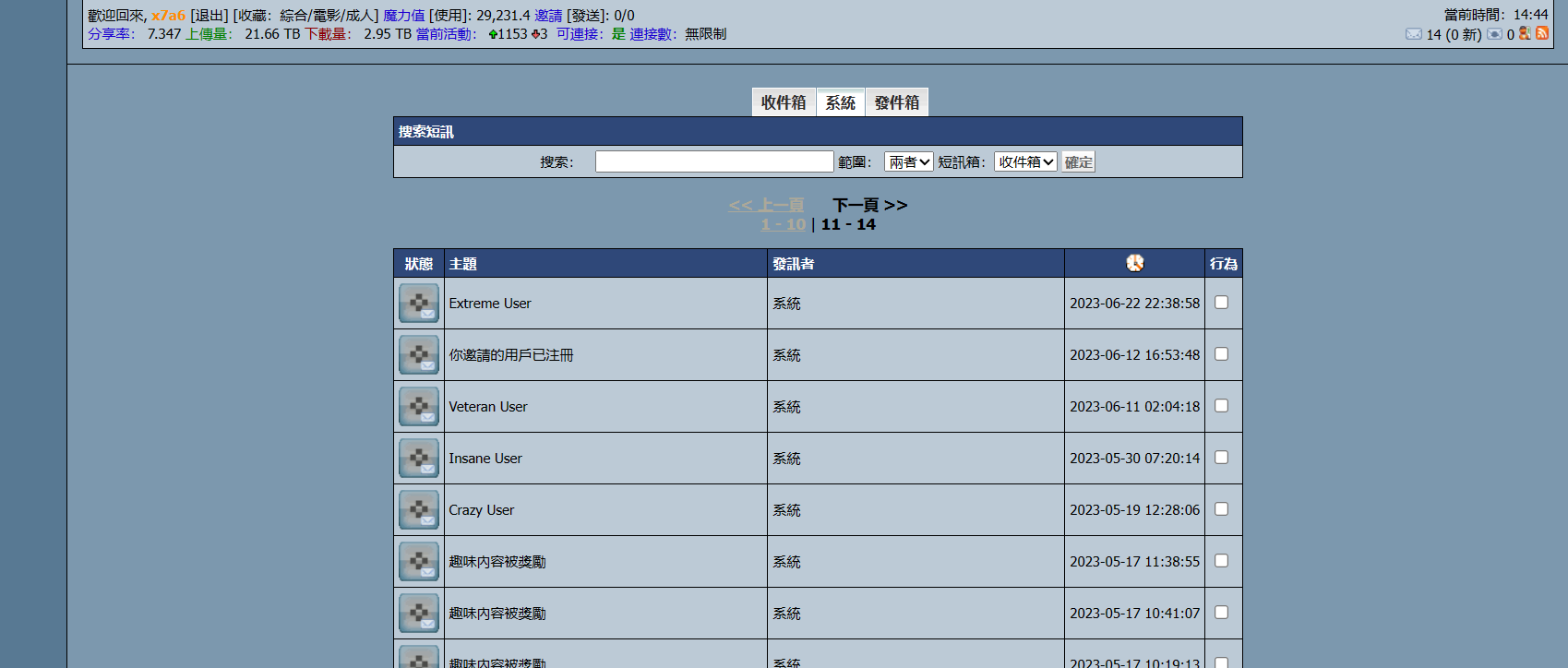
Task: Click the friends list icon
Action: pos(1525,33)
